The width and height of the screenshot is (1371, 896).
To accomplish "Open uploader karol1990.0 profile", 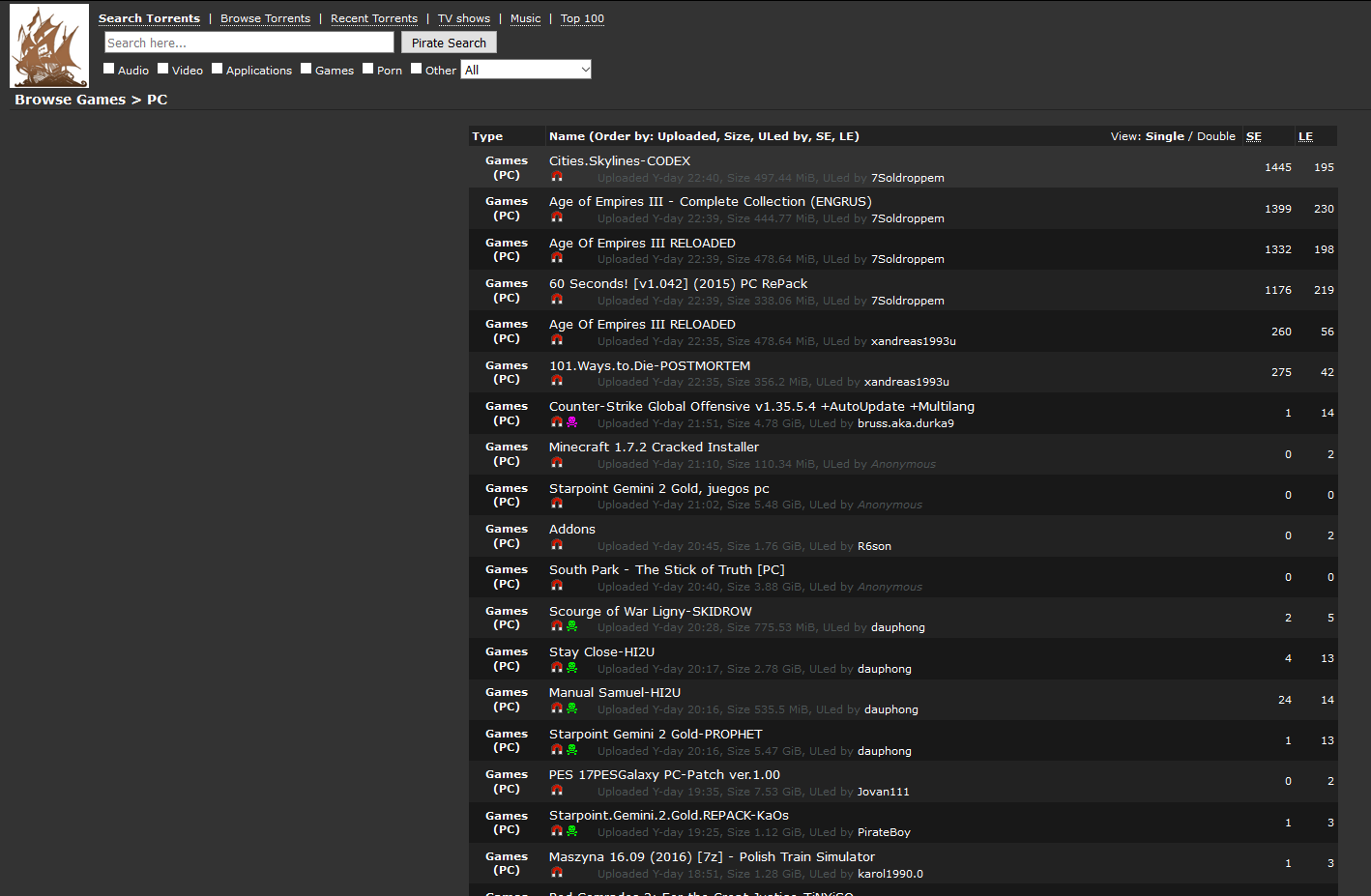I will 890,874.
